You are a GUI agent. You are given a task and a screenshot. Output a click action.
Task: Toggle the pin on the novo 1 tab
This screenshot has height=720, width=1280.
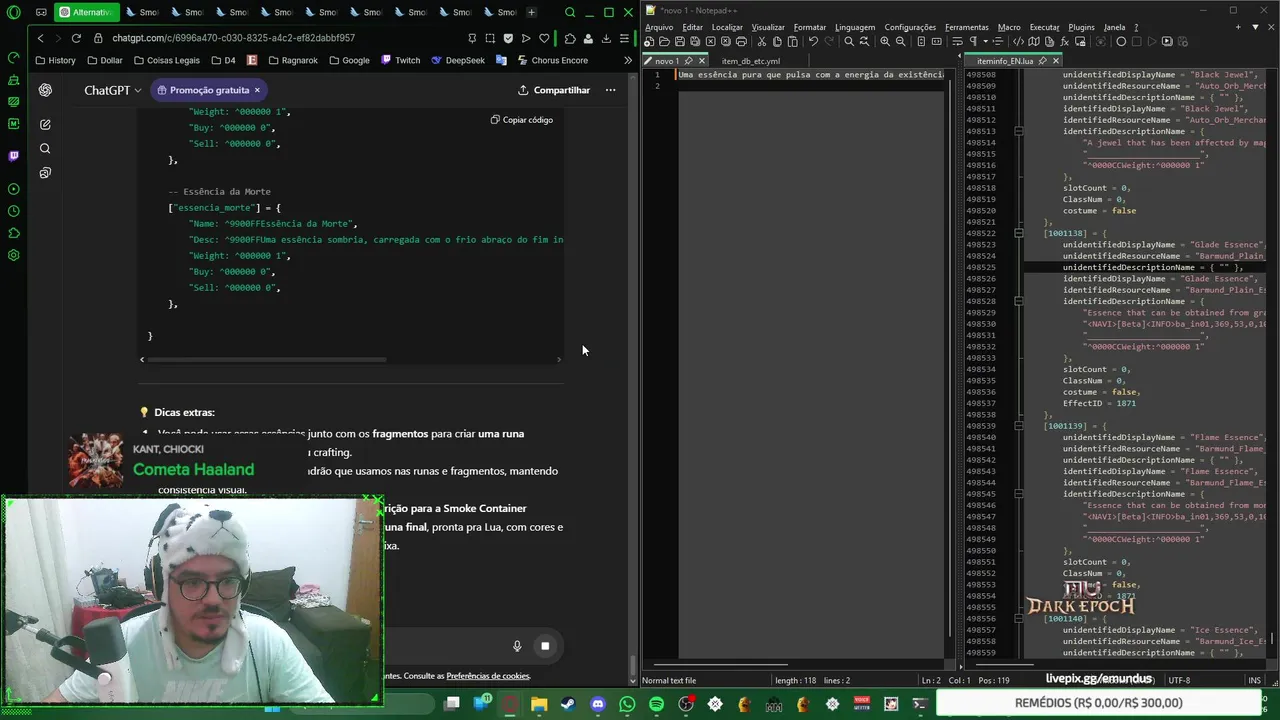[x=688, y=61]
